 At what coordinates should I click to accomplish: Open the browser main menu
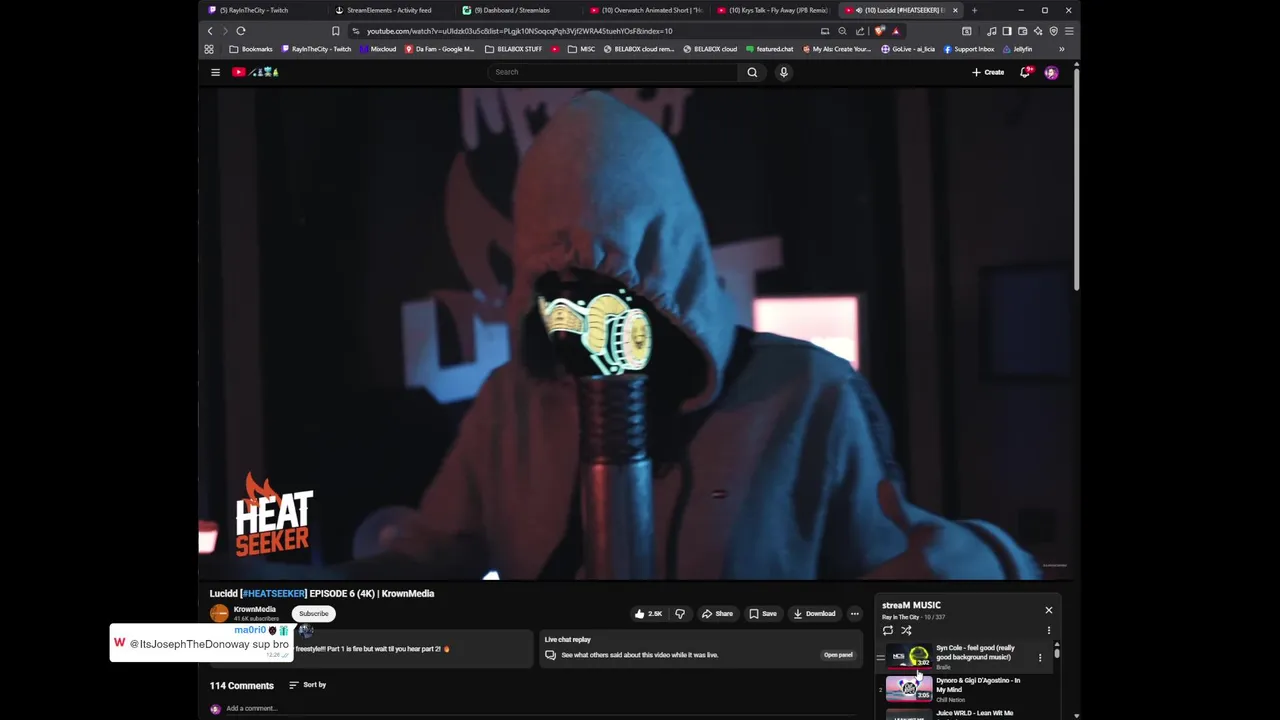coord(1069,31)
